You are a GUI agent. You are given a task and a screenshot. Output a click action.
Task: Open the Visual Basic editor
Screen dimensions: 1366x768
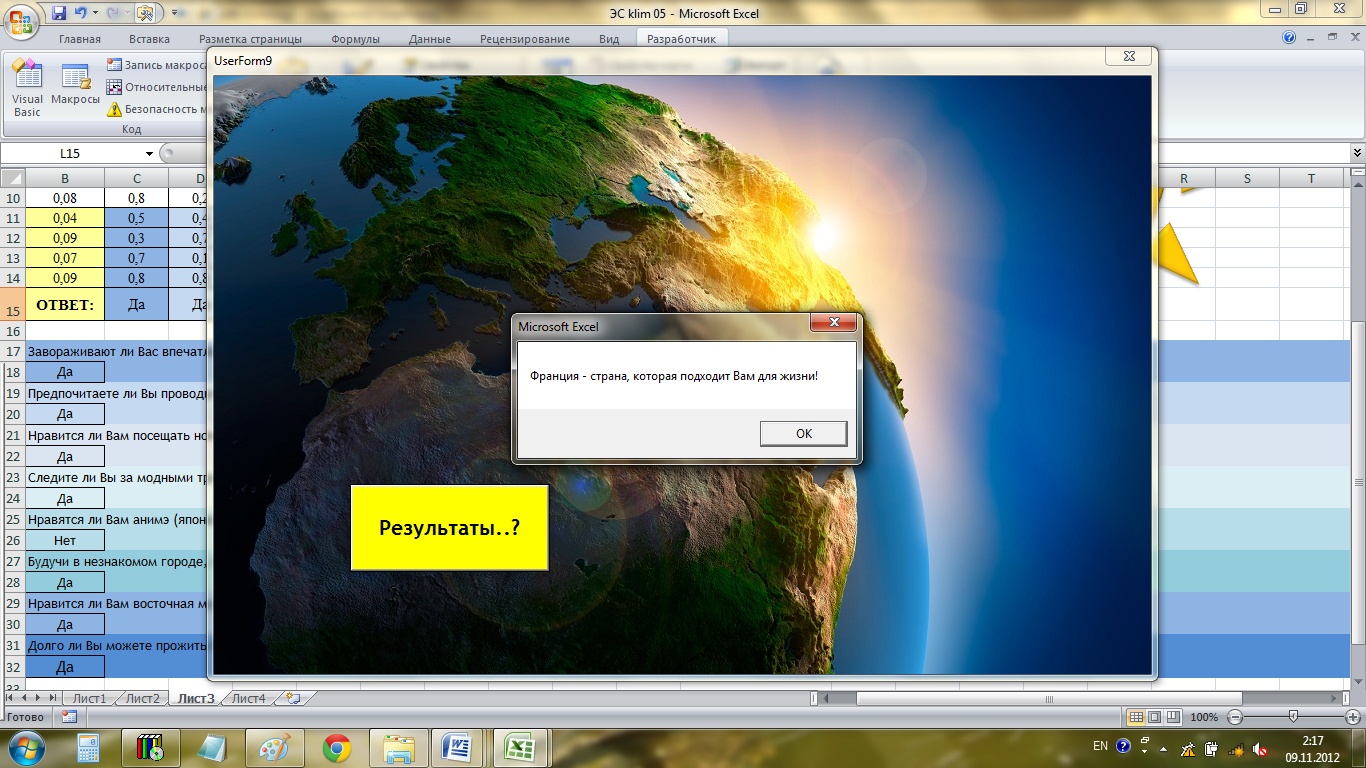27,88
